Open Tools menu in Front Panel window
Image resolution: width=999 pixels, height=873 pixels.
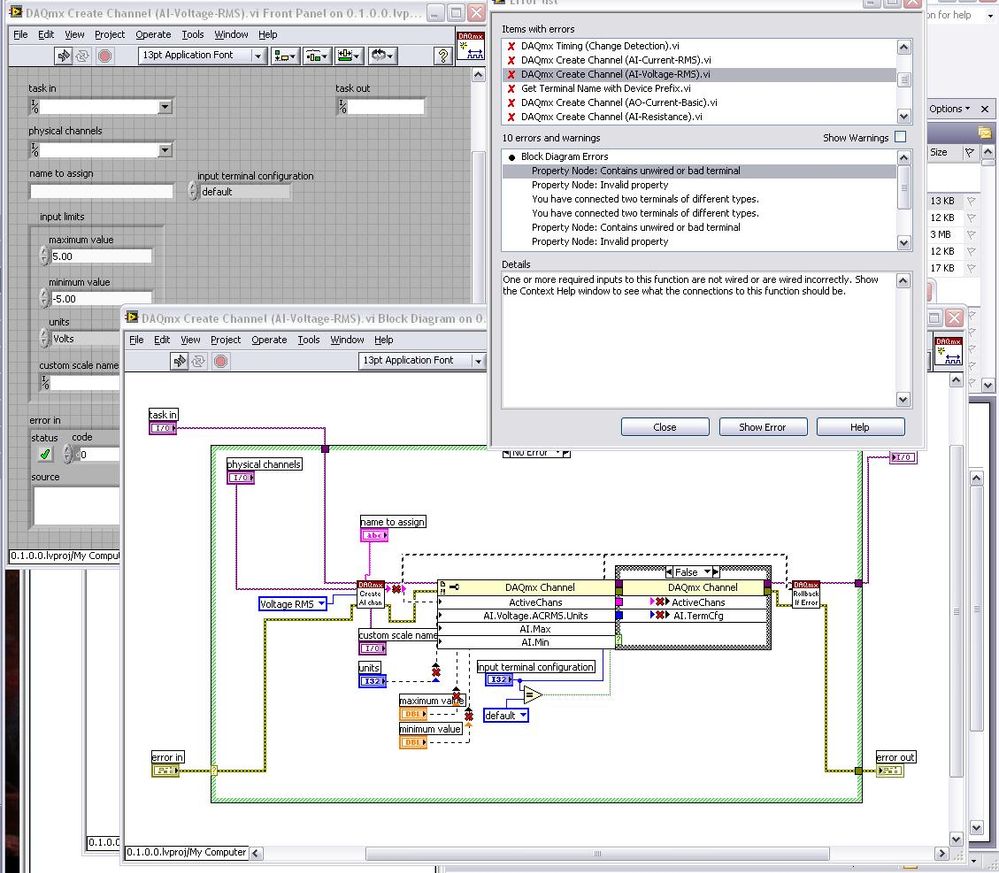(192, 34)
